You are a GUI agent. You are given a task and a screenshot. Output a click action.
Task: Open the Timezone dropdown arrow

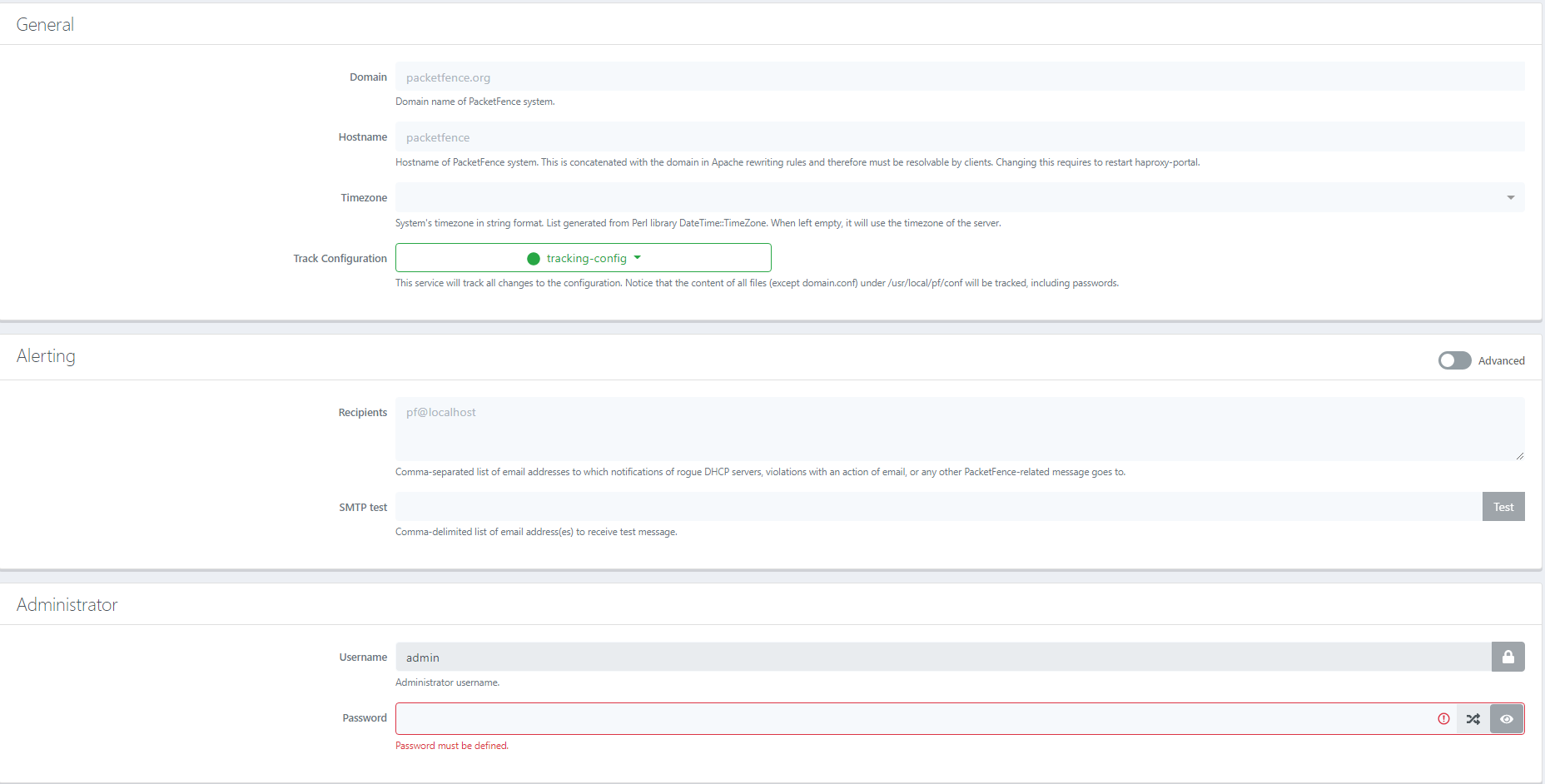pyautogui.click(x=1510, y=197)
